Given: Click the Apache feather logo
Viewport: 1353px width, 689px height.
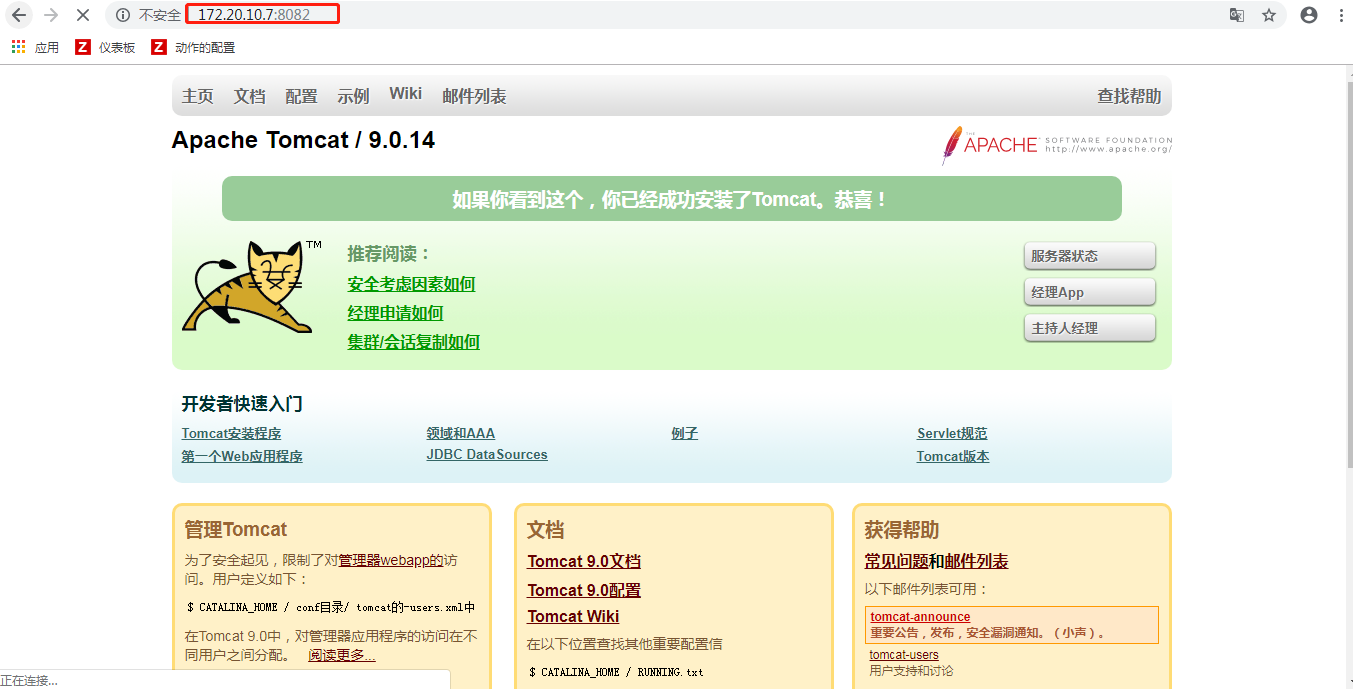Looking at the screenshot, I should [1057, 145].
